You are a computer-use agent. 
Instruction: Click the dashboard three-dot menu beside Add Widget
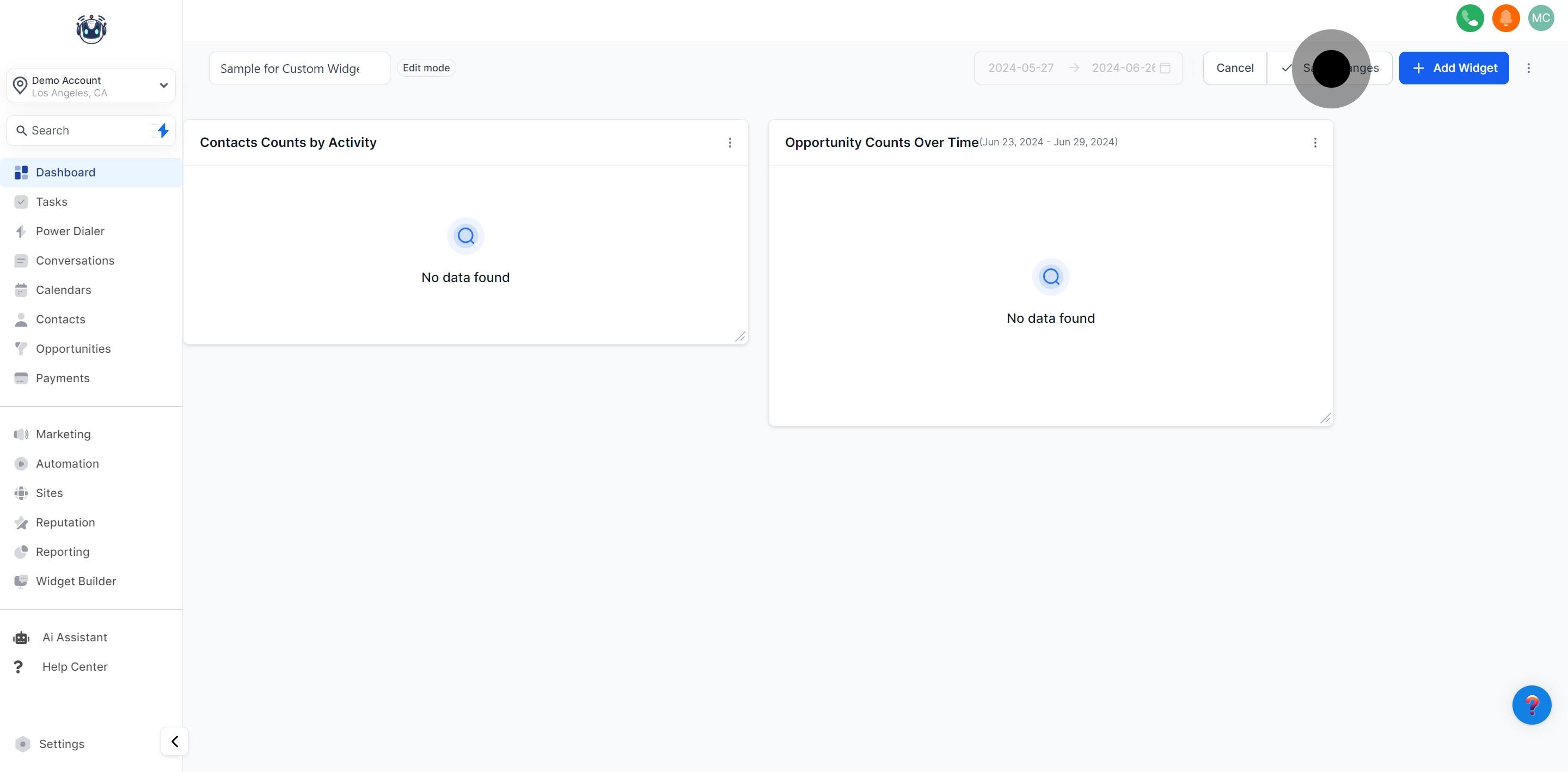[x=1528, y=68]
